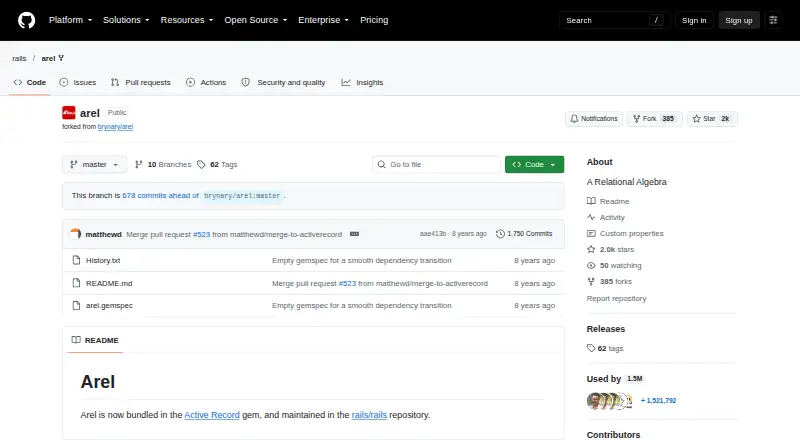The image size is (800, 440).
Task: Open History.txt commit message link
Action: [362, 260]
